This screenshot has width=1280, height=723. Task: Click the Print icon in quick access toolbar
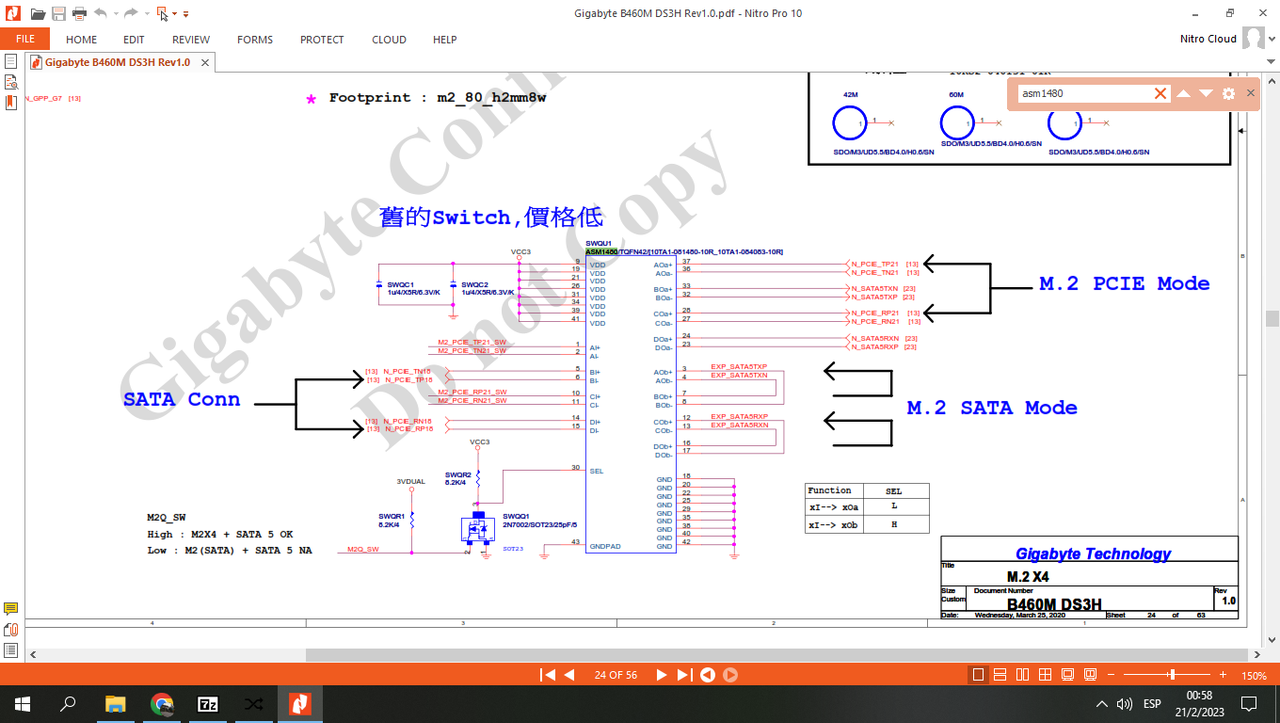[79, 14]
